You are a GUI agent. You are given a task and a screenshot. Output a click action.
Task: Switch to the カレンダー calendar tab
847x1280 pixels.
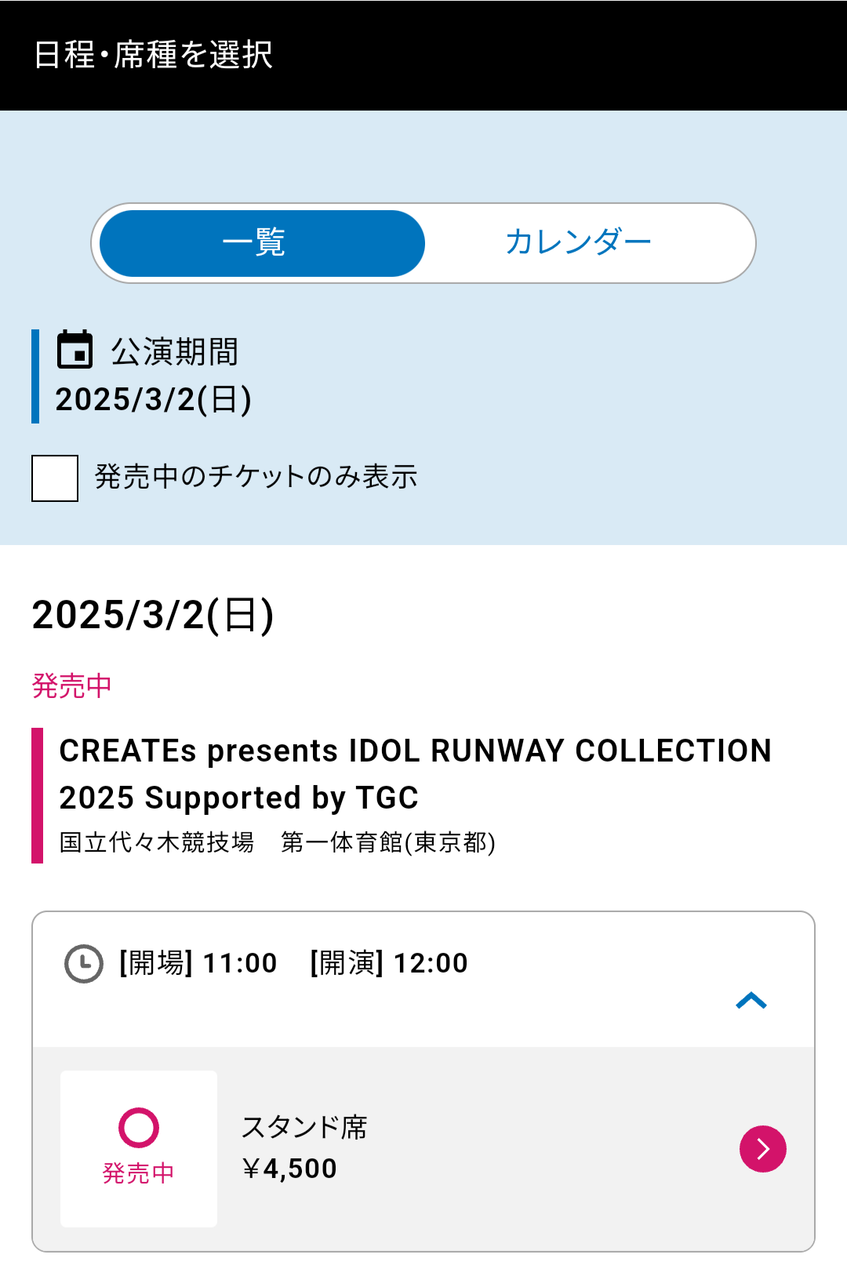pyautogui.click(x=578, y=243)
